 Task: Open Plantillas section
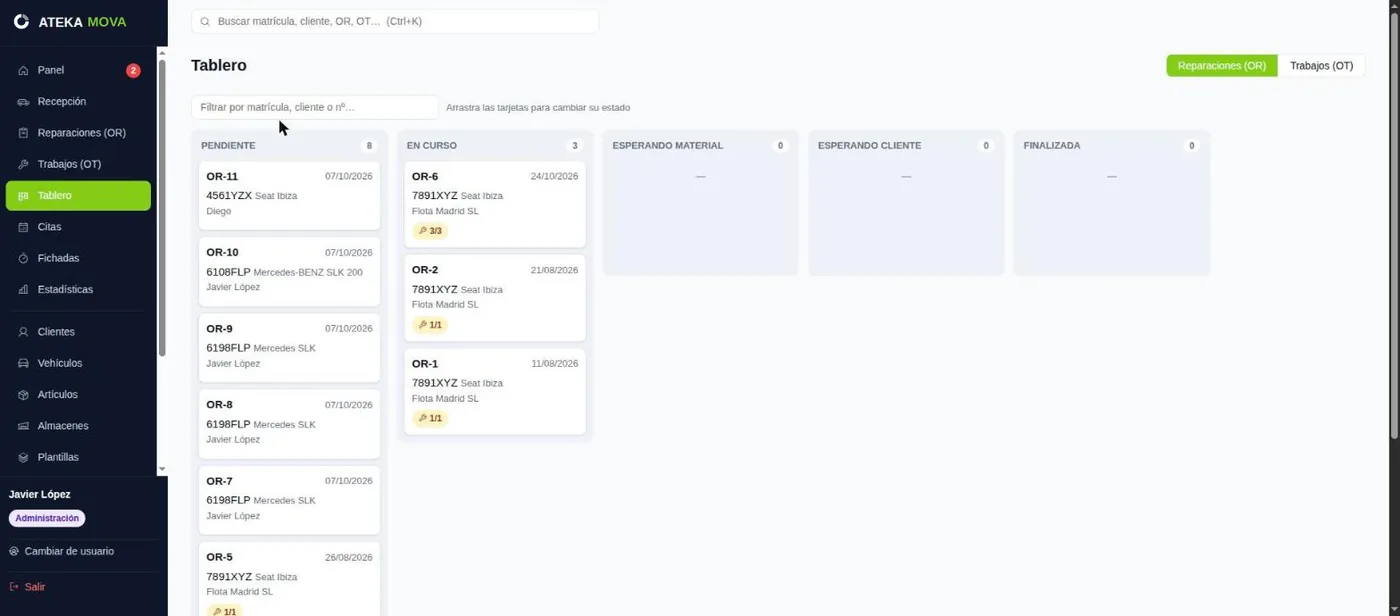tap(78, 457)
